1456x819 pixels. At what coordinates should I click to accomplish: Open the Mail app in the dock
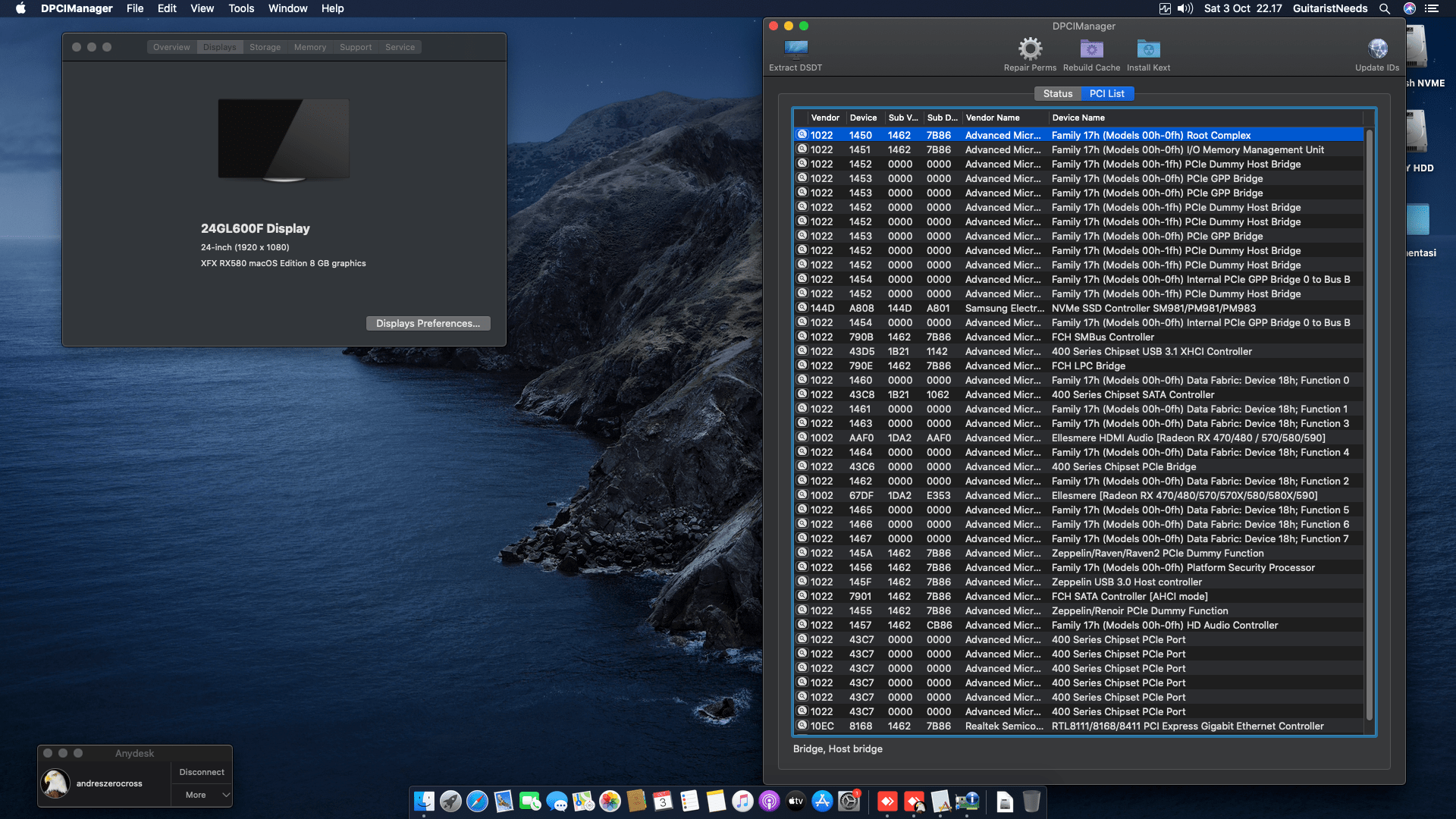[x=504, y=801]
